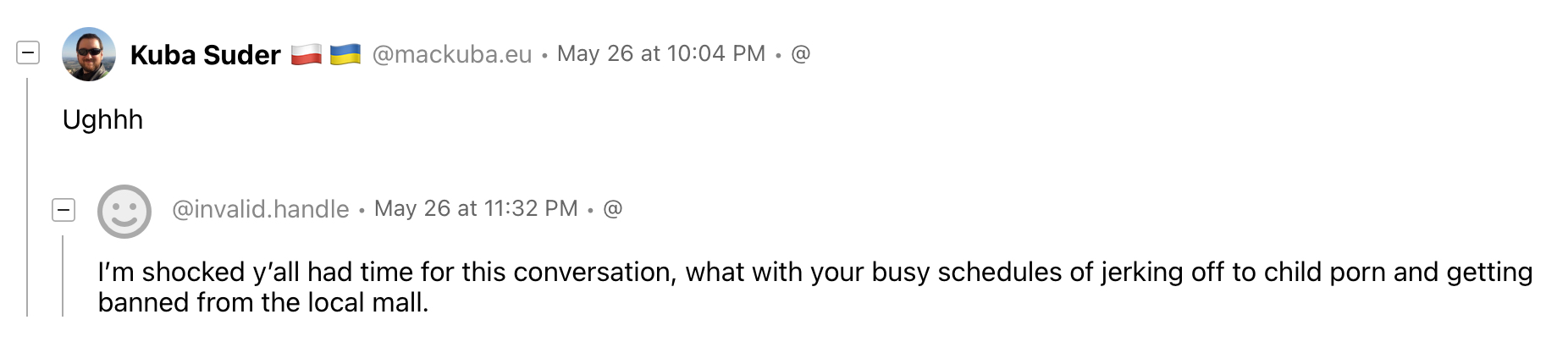The image size is (1568, 364).
Task: Click reply line "banned from the local mall."
Action: coord(263,303)
